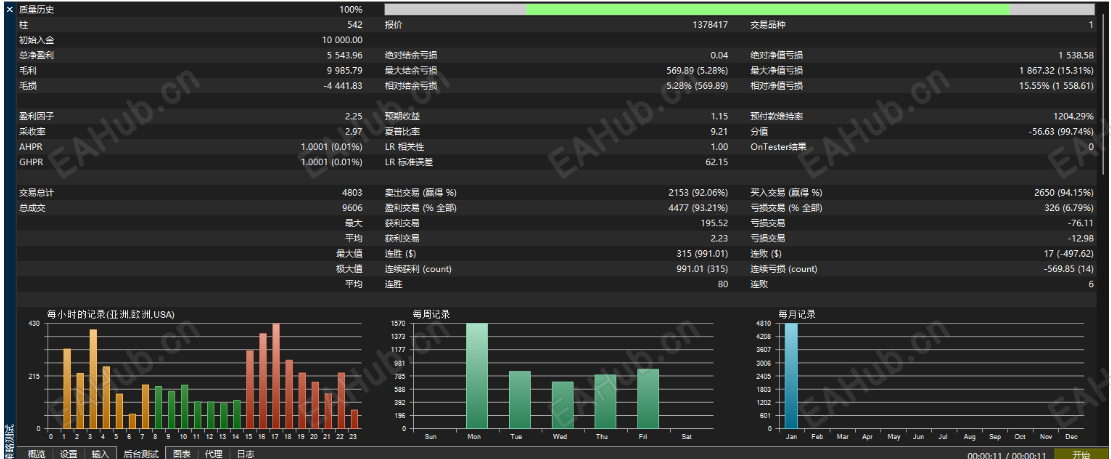
Task: Switch to the 图表 tab
Action: [182, 453]
